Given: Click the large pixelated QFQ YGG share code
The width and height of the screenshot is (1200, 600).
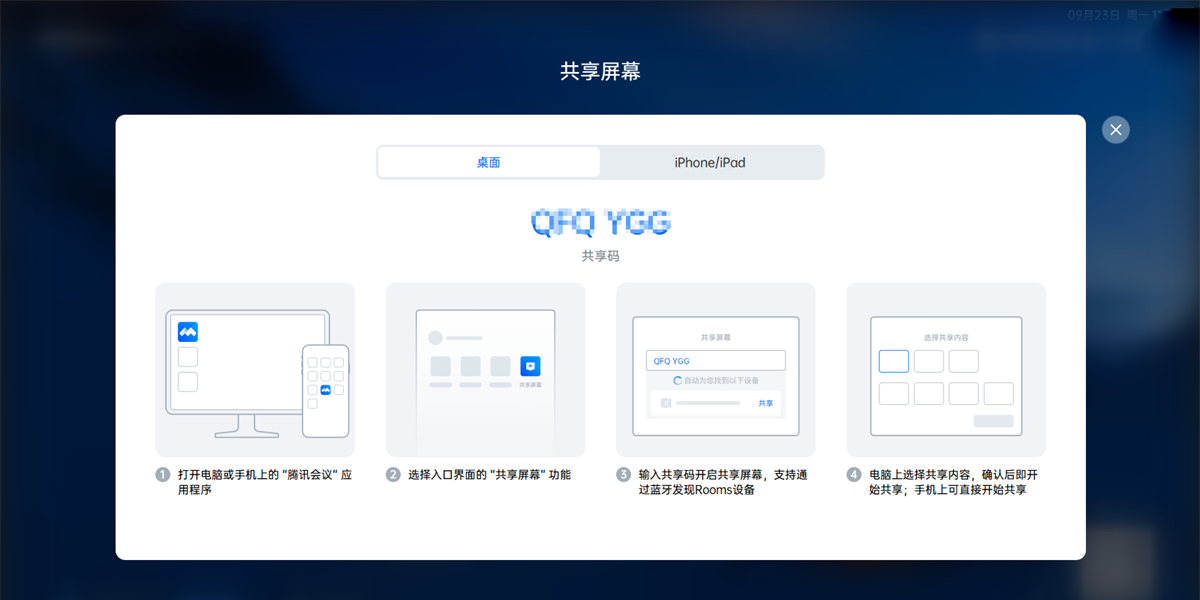Looking at the screenshot, I should coord(600,221).
